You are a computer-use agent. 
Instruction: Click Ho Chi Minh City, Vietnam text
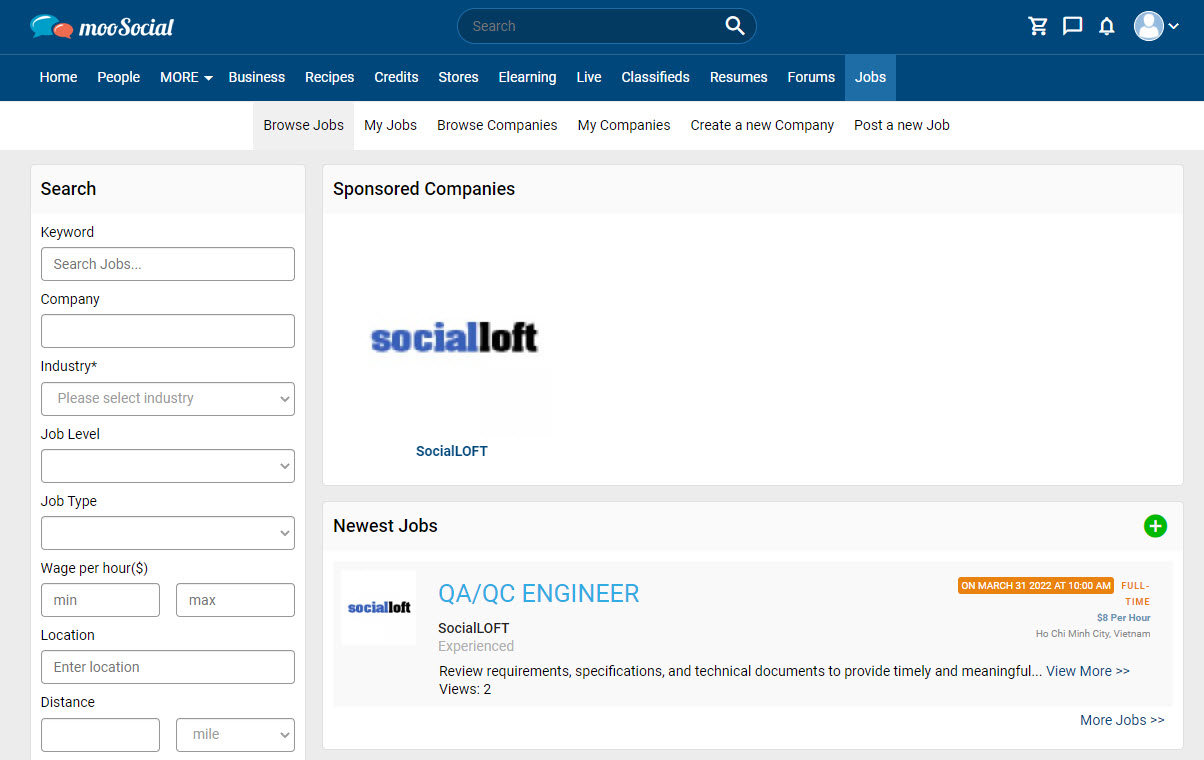coord(1093,634)
